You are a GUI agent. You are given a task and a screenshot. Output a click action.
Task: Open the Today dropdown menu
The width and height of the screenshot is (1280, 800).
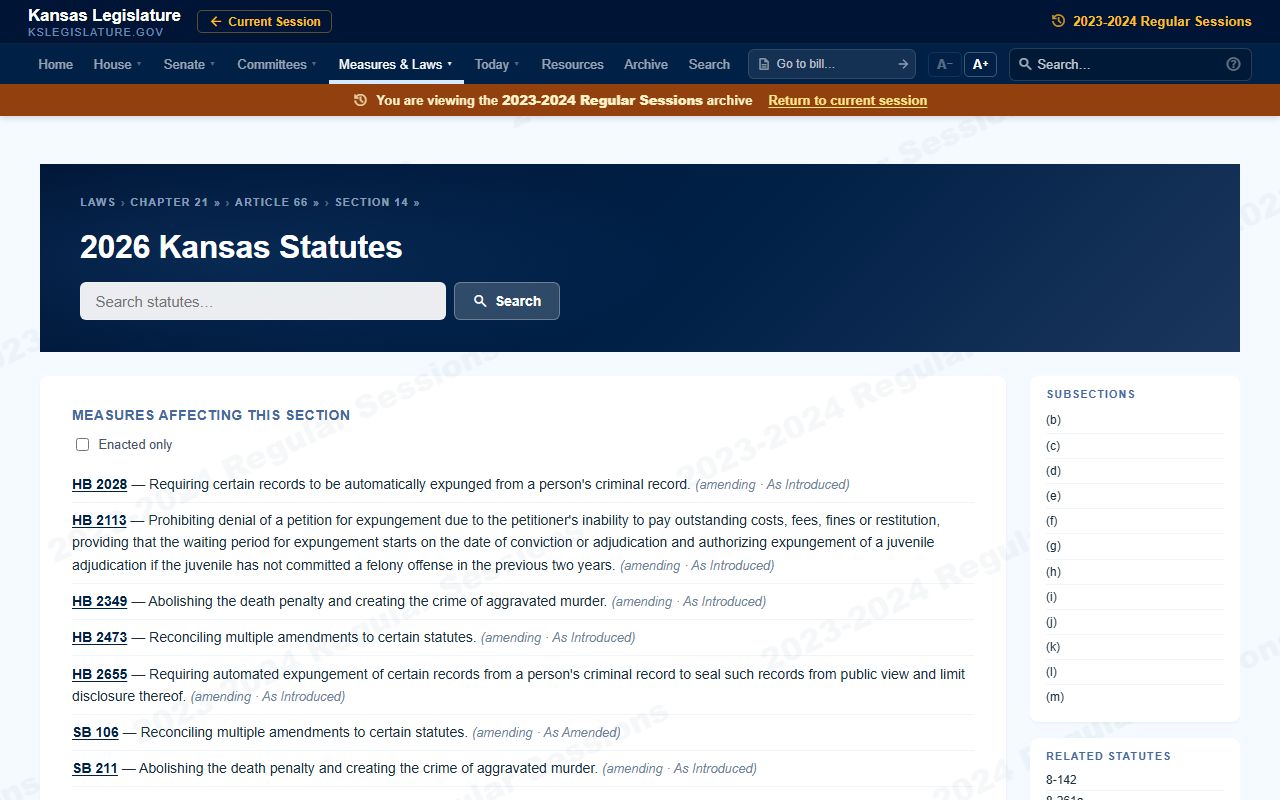pos(497,64)
